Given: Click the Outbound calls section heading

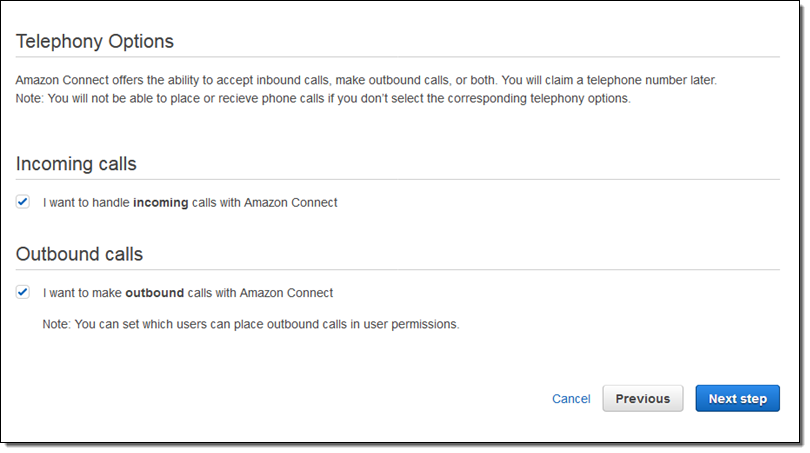Looking at the screenshot, I should pos(79,254).
